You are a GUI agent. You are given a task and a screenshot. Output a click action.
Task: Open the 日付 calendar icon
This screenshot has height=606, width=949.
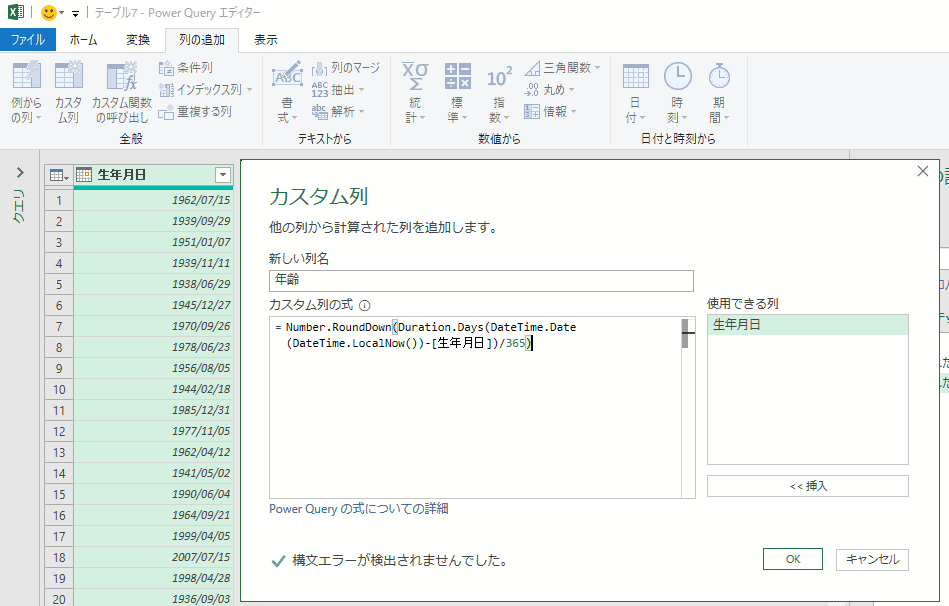636,78
